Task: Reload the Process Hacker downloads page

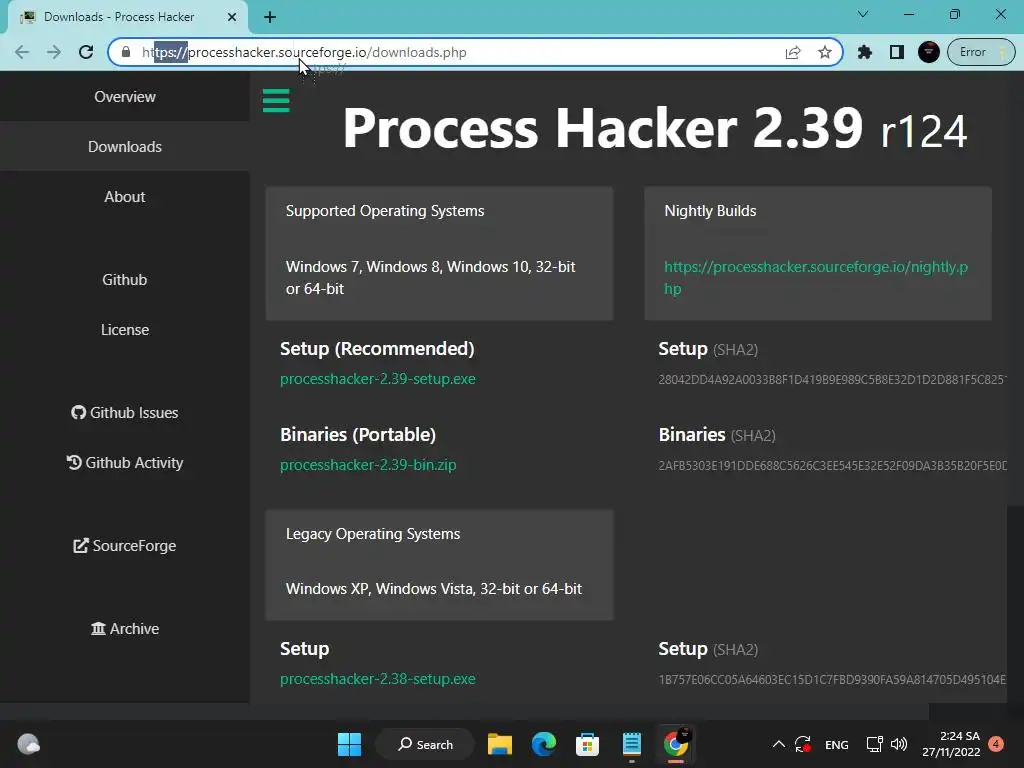Action: pyautogui.click(x=86, y=52)
